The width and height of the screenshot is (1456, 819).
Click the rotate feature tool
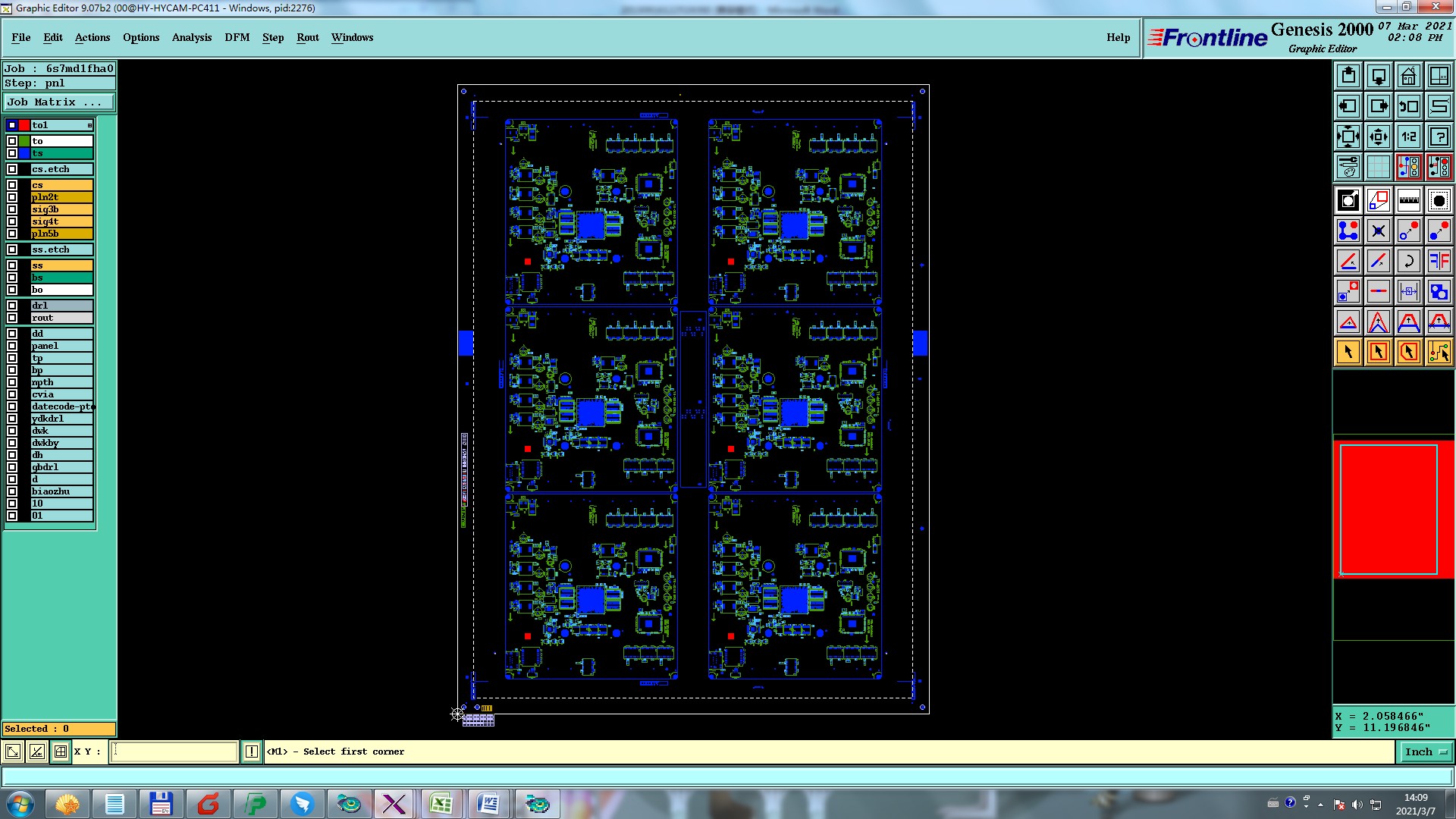coord(1408,261)
